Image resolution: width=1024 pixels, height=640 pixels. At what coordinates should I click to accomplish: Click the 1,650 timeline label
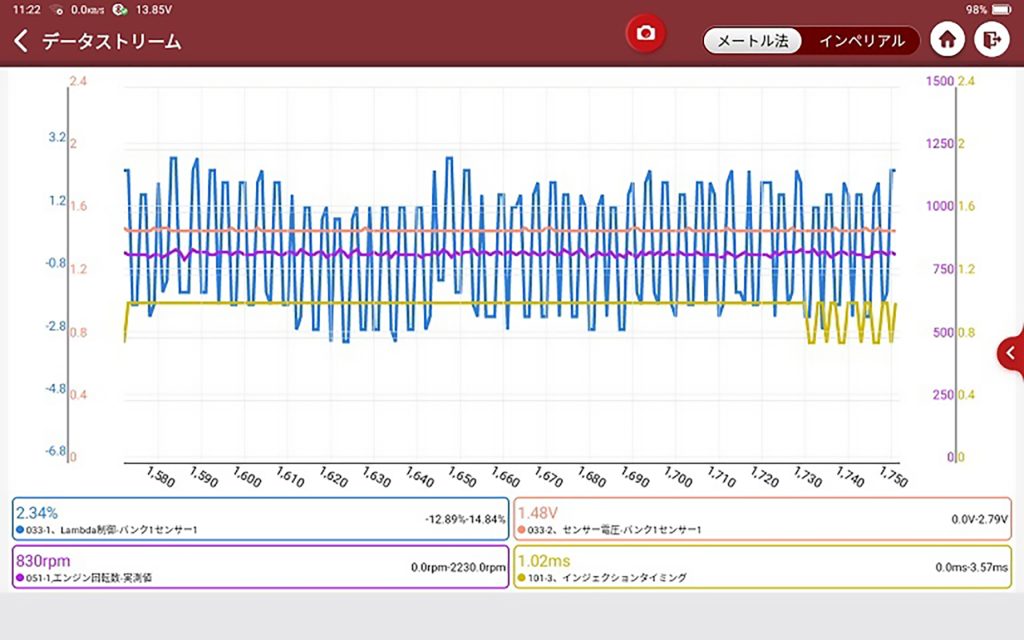462,477
